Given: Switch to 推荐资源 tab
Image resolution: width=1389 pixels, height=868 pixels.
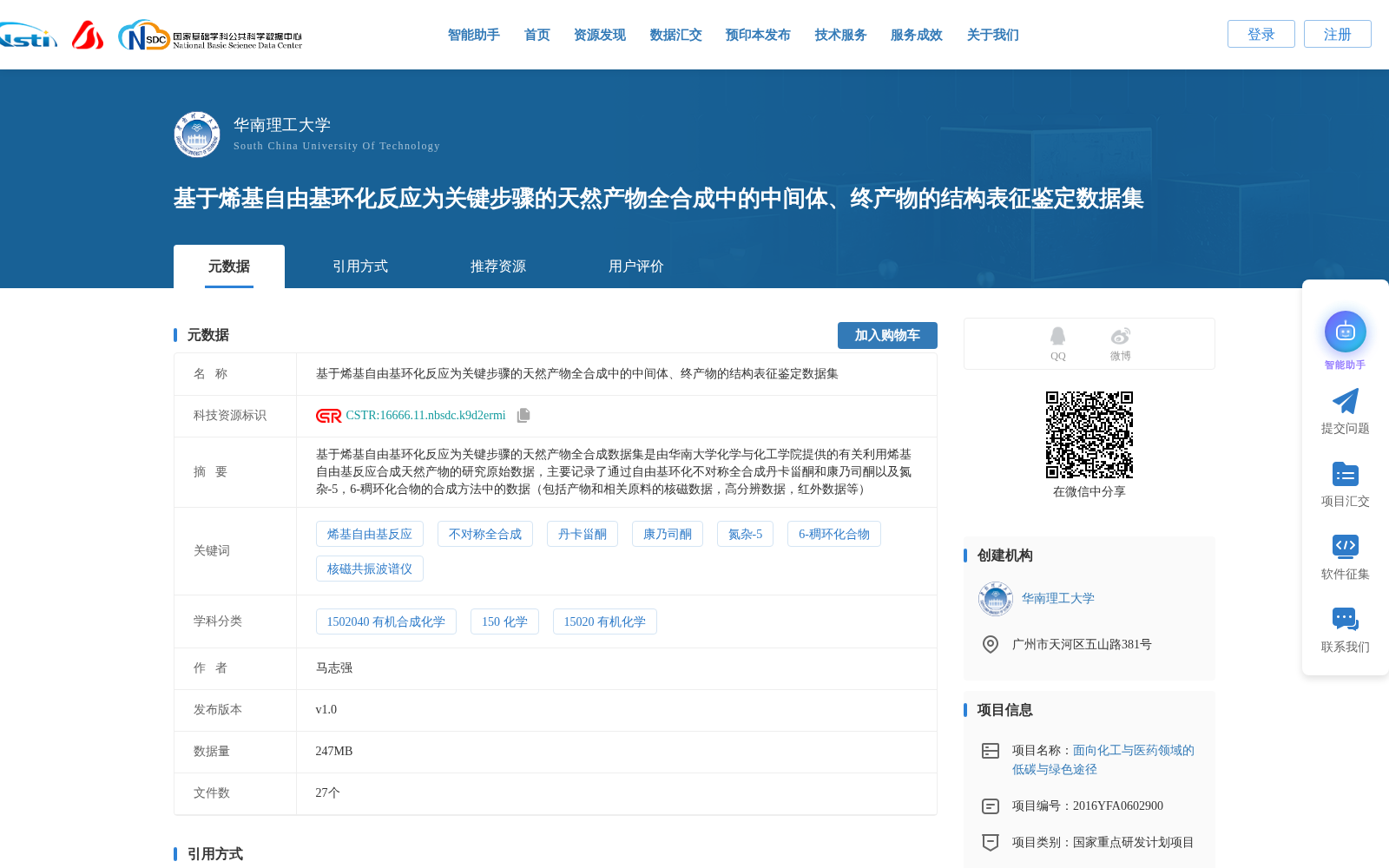Looking at the screenshot, I should click(x=498, y=266).
